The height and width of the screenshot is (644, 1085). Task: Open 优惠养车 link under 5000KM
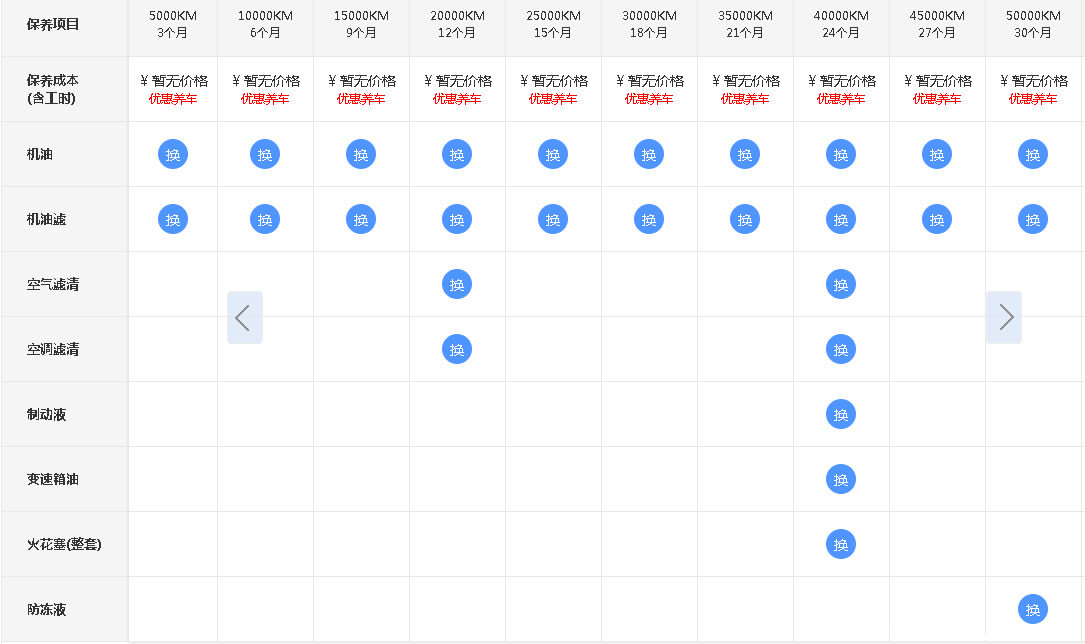173,99
